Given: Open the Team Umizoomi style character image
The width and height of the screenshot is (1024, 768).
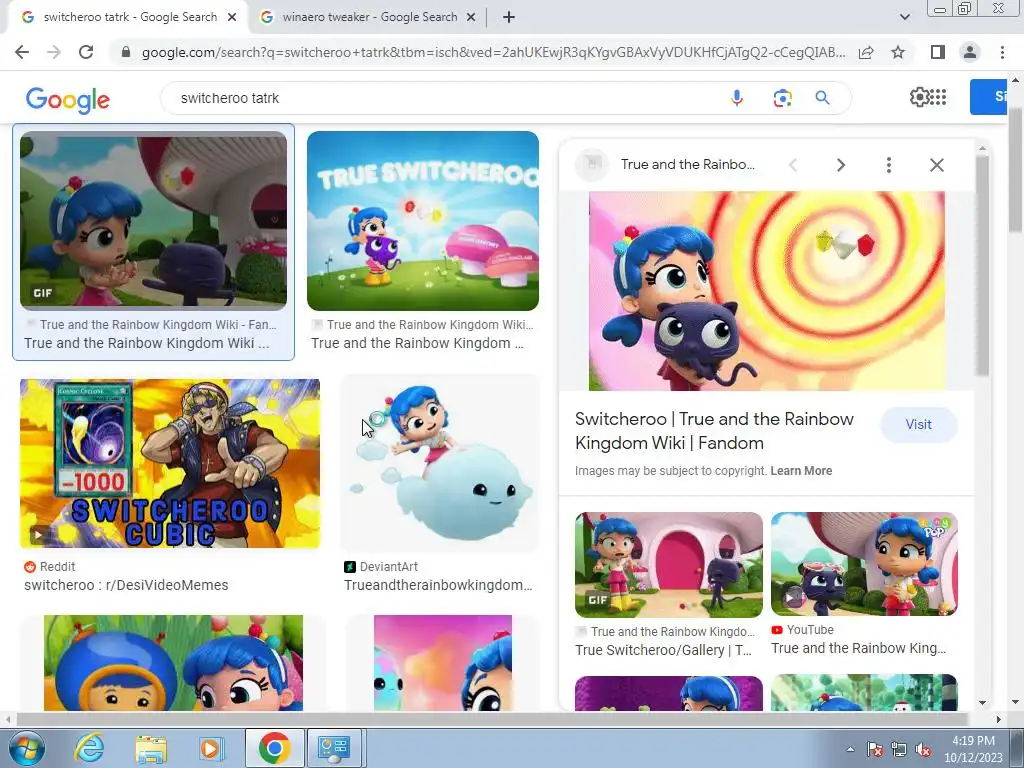Looking at the screenshot, I should tap(173, 663).
